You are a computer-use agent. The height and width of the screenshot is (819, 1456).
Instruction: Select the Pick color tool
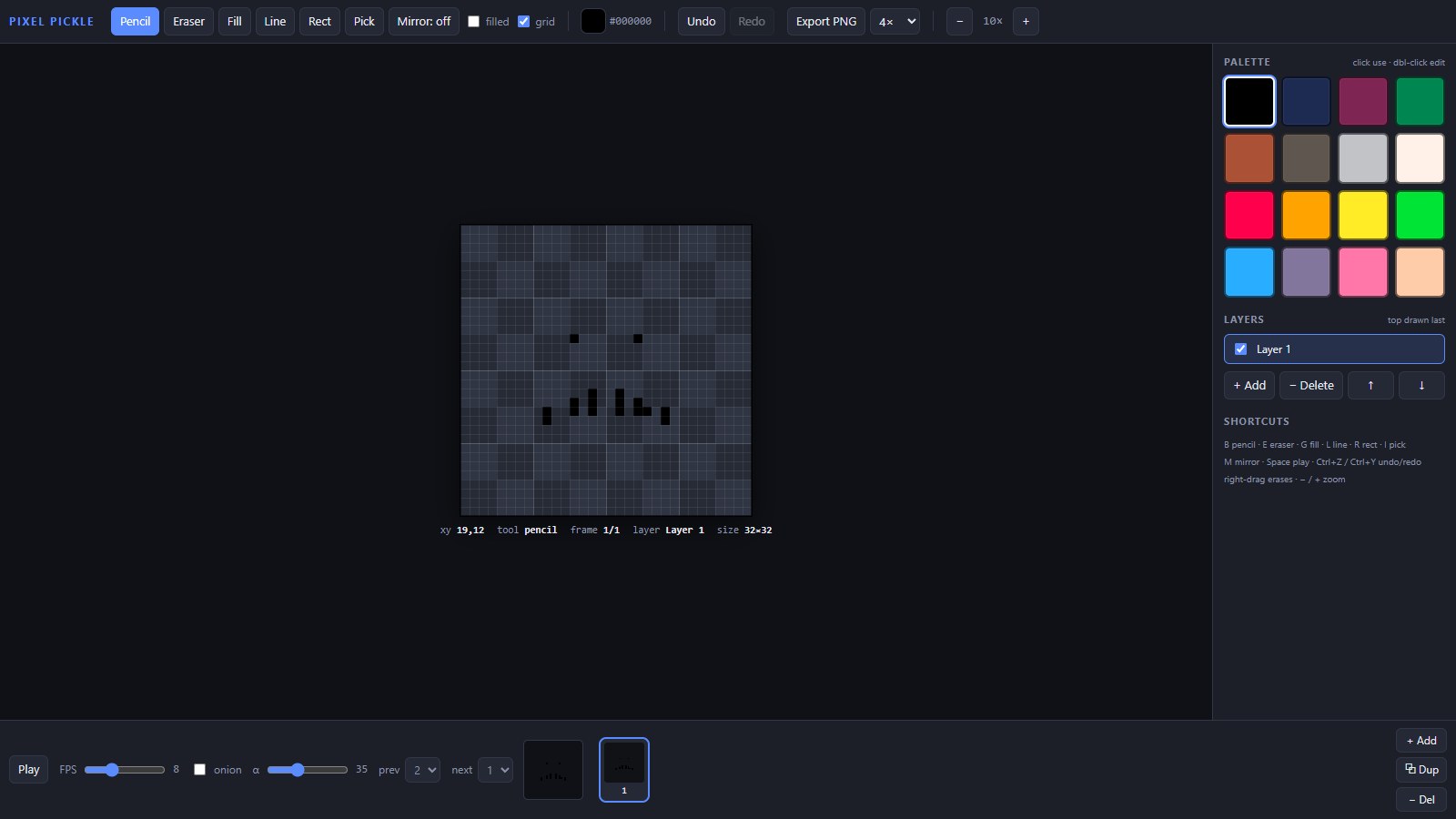(x=364, y=21)
